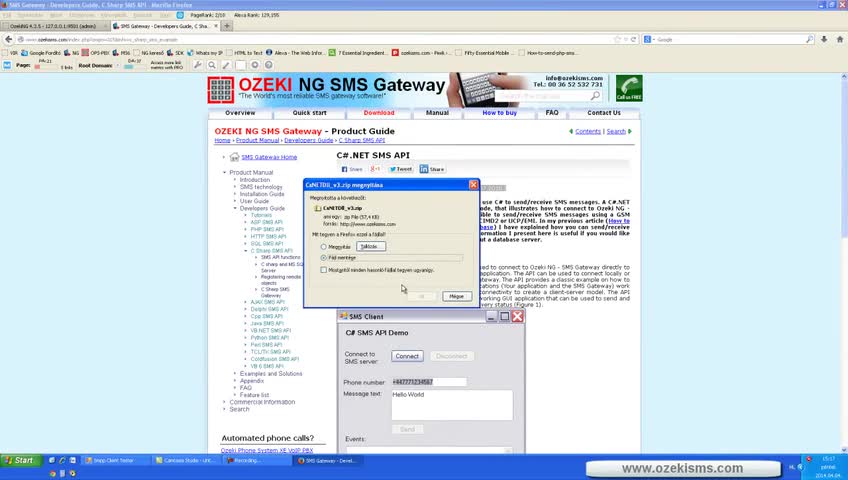Open a new tab with plus button
The height and width of the screenshot is (480, 848).
pos(227,26)
